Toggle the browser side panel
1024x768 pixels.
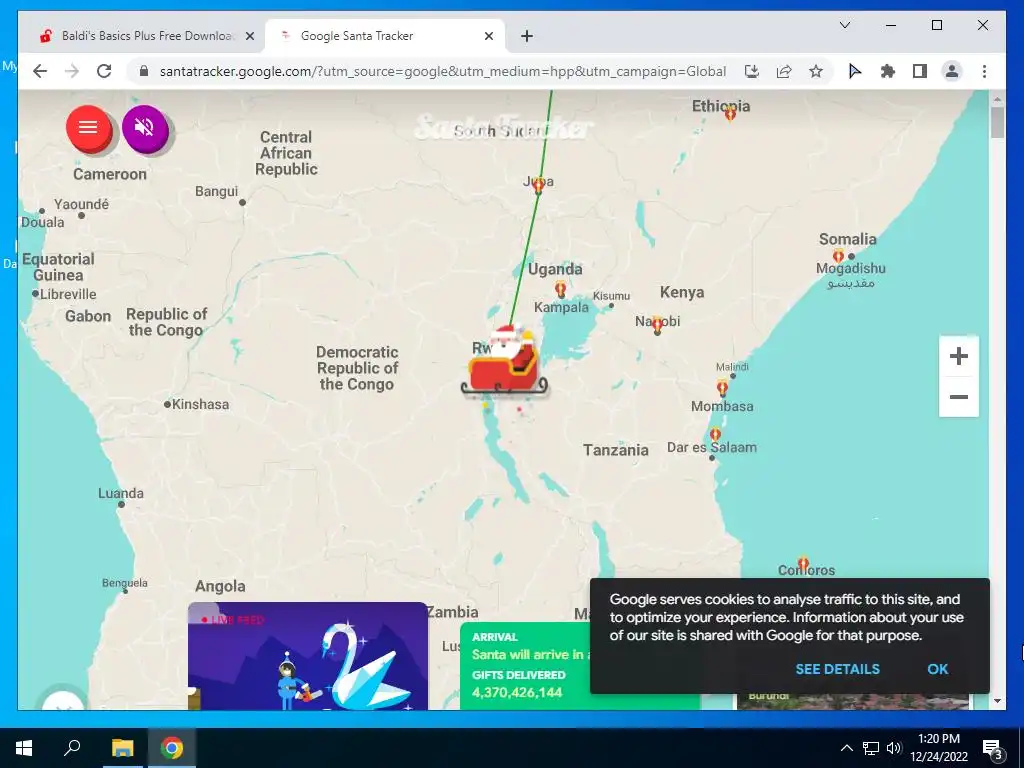(920, 71)
